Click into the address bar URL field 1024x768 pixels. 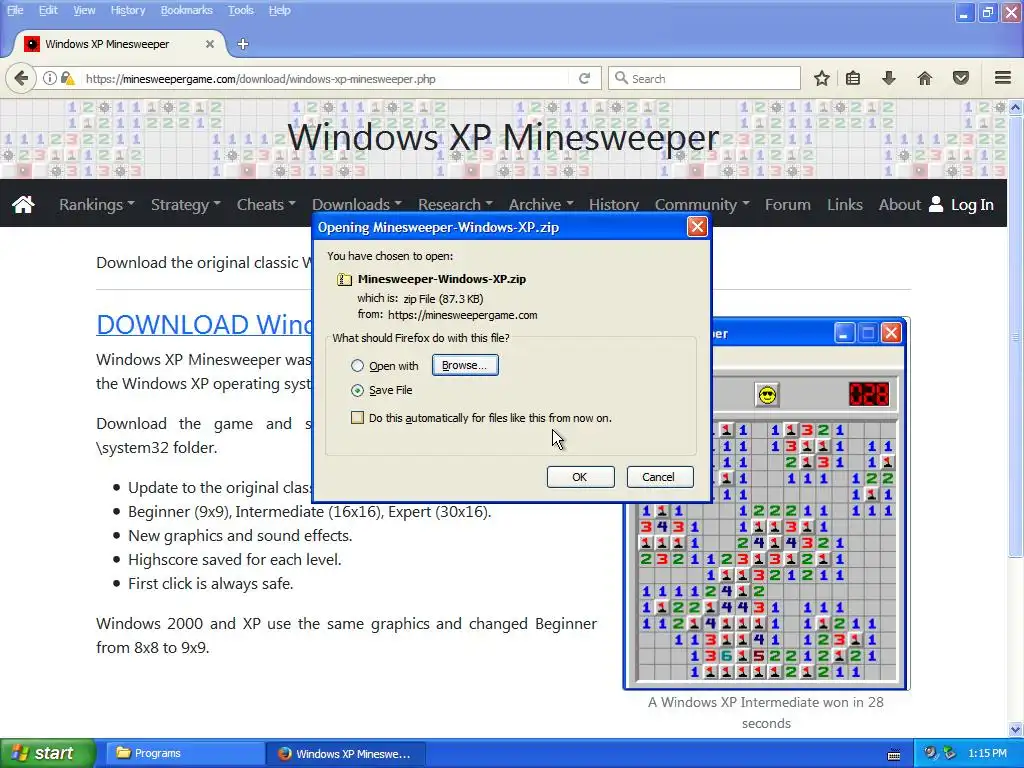click(x=325, y=79)
